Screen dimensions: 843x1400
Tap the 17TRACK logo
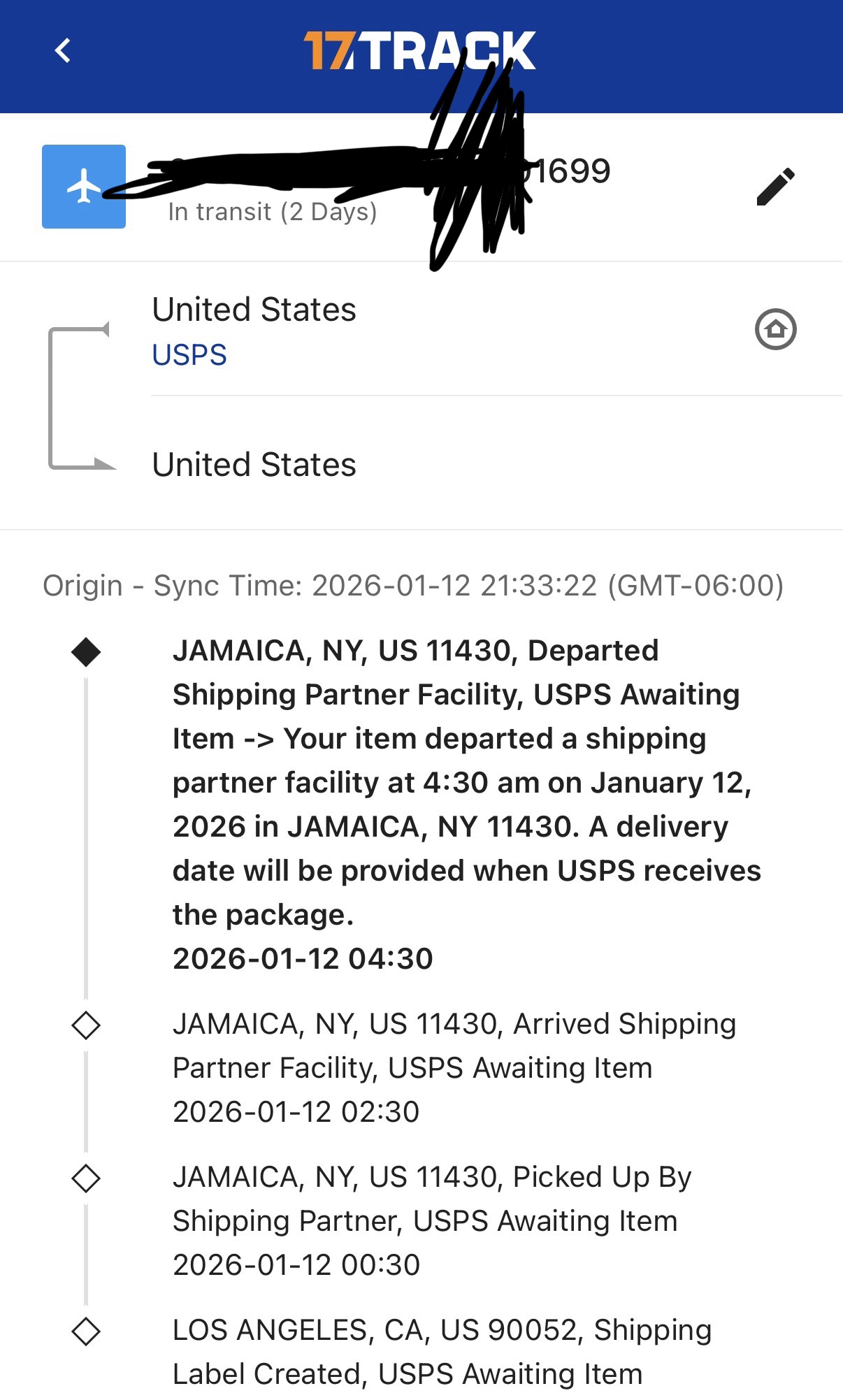click(x=419, y=50)
